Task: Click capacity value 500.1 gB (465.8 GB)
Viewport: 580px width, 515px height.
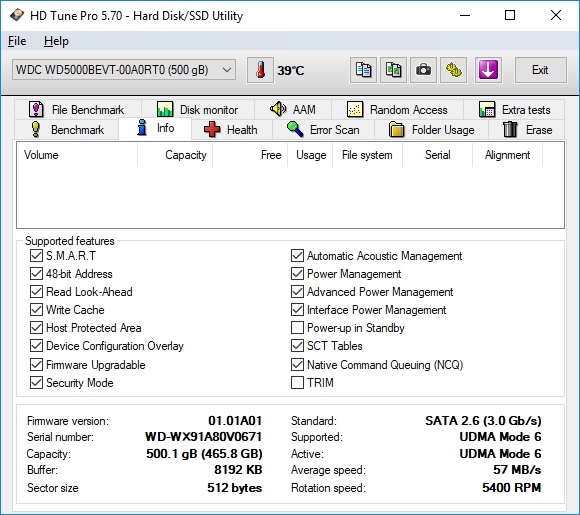Action: point(204,454)
